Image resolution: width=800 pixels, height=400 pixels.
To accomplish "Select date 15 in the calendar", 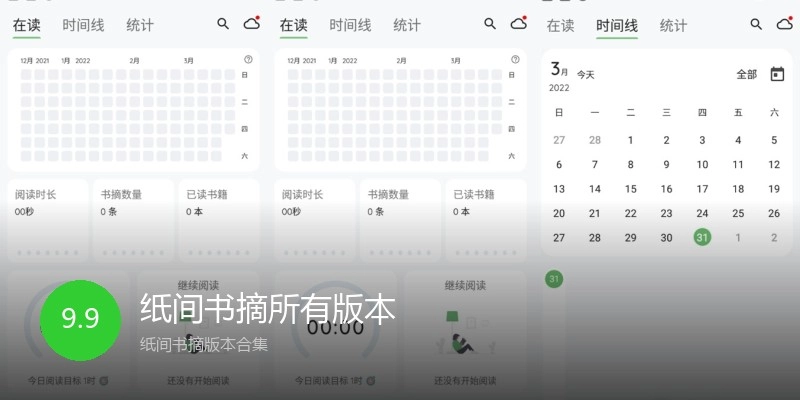I will tap(631, 189).
